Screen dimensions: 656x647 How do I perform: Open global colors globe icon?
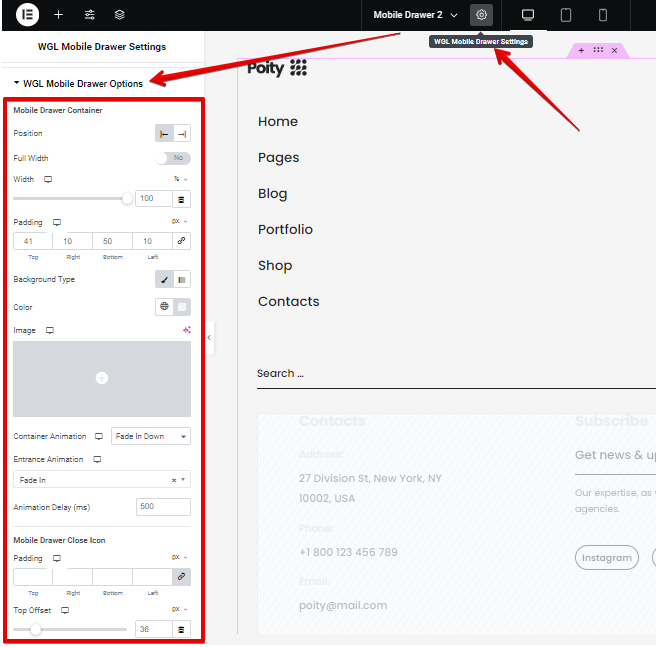coord(164,306)
